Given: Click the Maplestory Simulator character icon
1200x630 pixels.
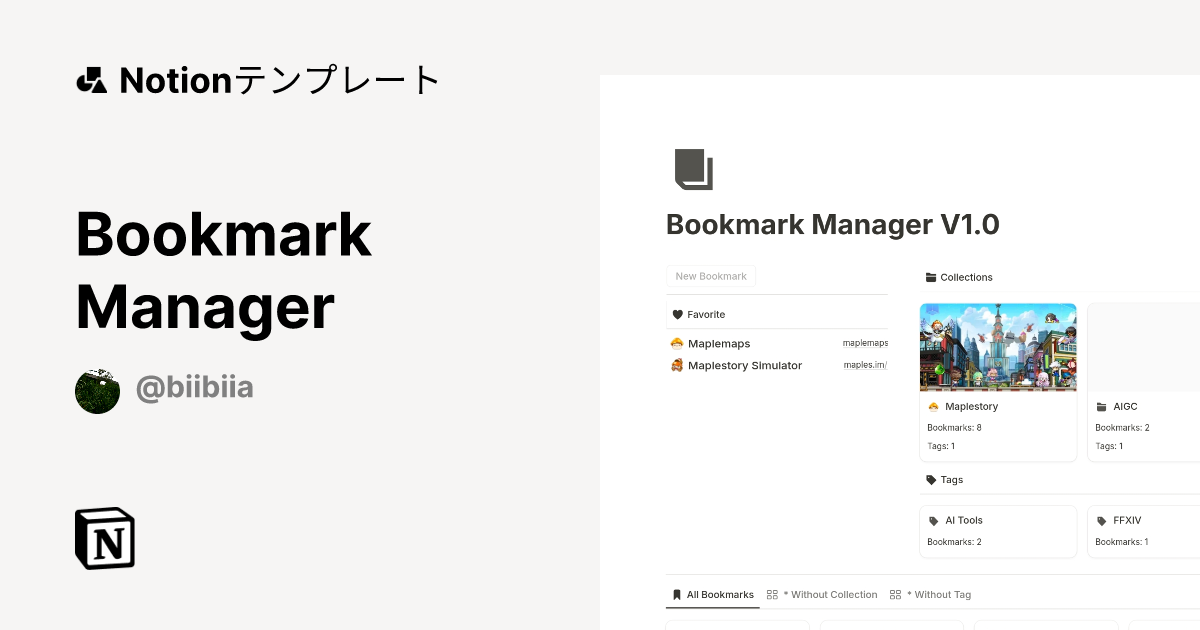Looking at the screenshot, I should (x=676, y=365).
